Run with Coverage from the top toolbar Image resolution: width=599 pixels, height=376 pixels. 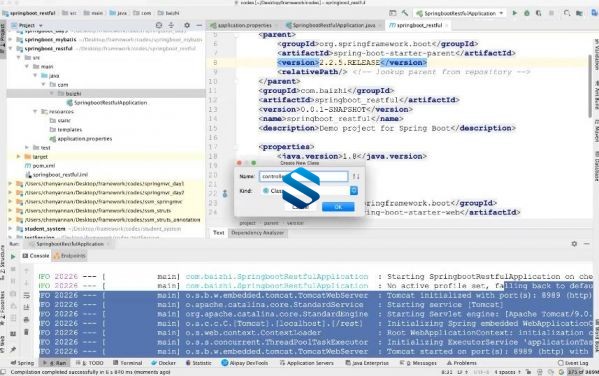pos(539,13)
